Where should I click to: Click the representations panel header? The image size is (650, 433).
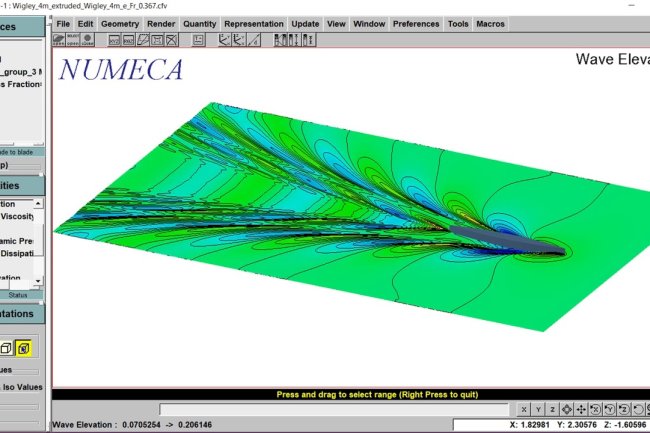pyautogui.click(x=22, y=314)
